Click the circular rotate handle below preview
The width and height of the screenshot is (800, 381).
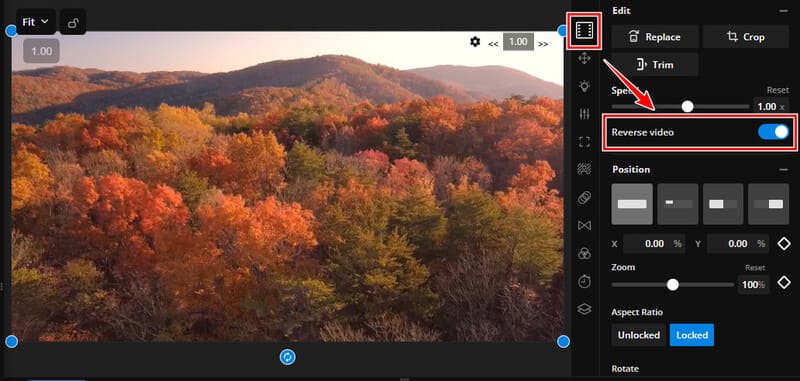coord(288,357)
